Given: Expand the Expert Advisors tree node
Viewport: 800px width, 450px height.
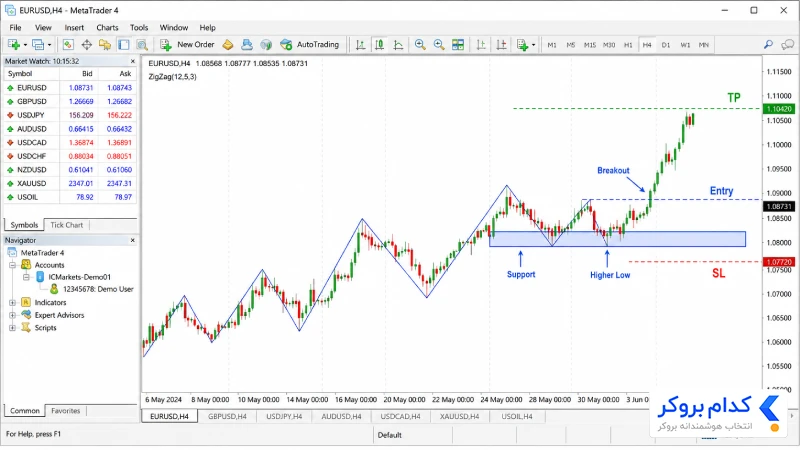Looking at the screenshot, I should click(x=13, y=315).
